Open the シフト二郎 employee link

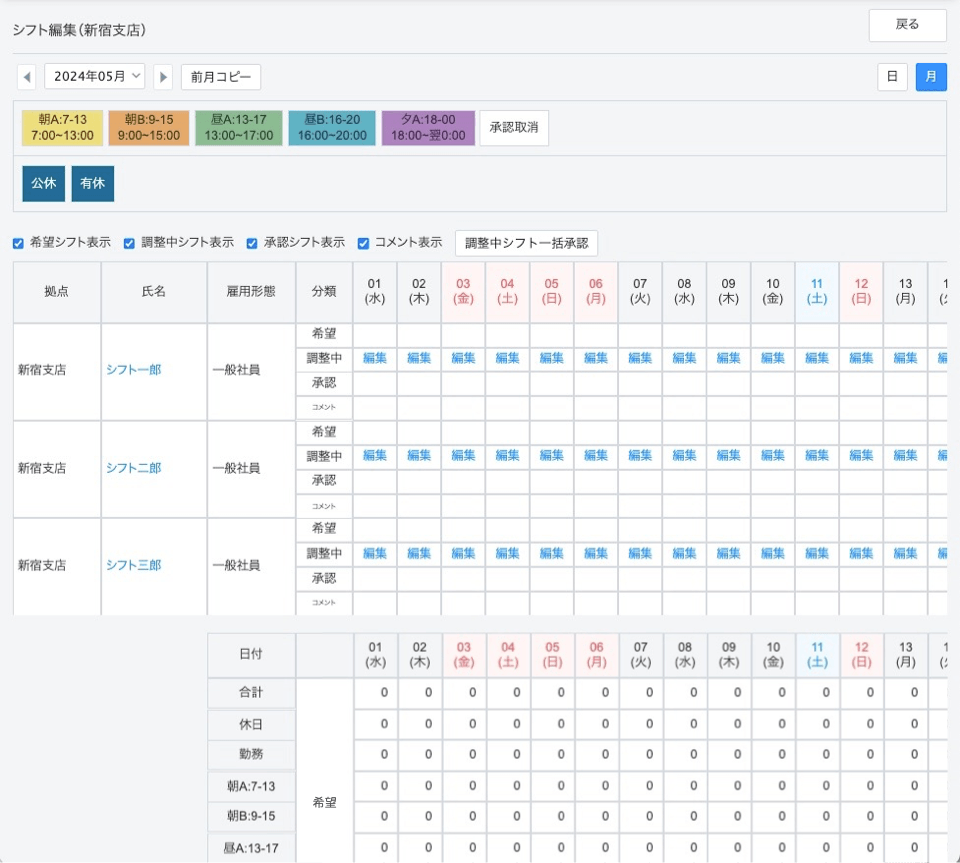(134, 468)
